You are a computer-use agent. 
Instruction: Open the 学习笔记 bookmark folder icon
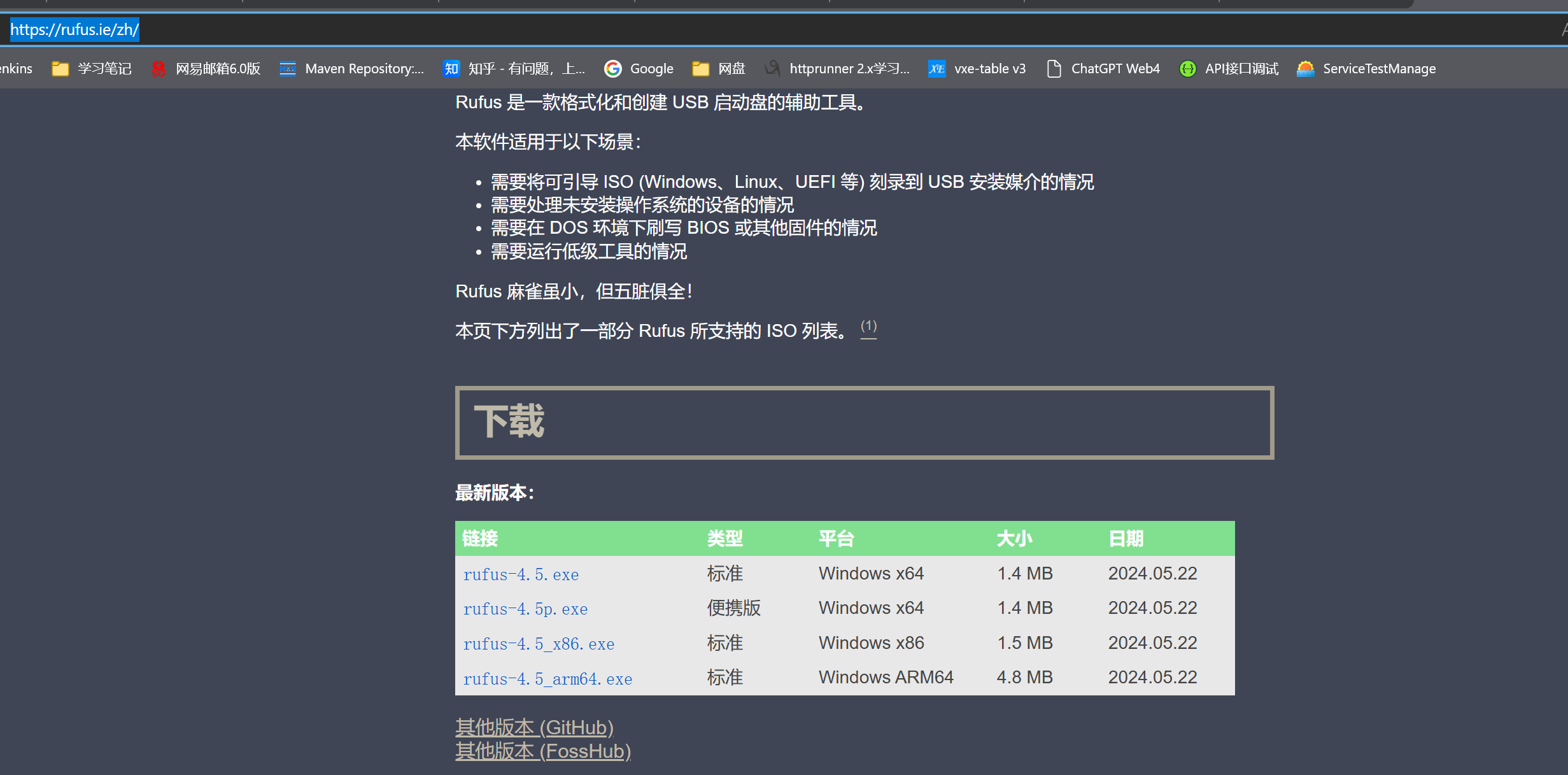60,69
